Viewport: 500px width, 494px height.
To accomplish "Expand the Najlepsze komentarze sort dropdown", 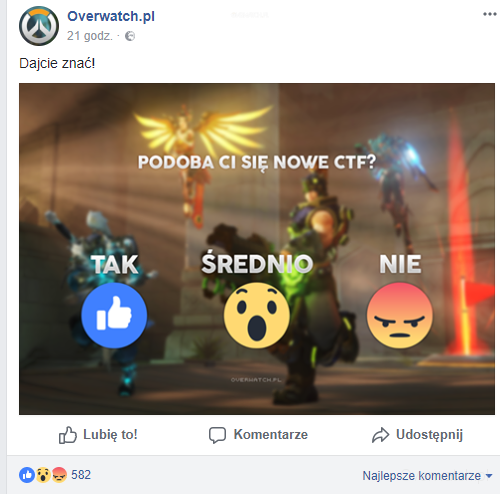I will tap(427, 476).
